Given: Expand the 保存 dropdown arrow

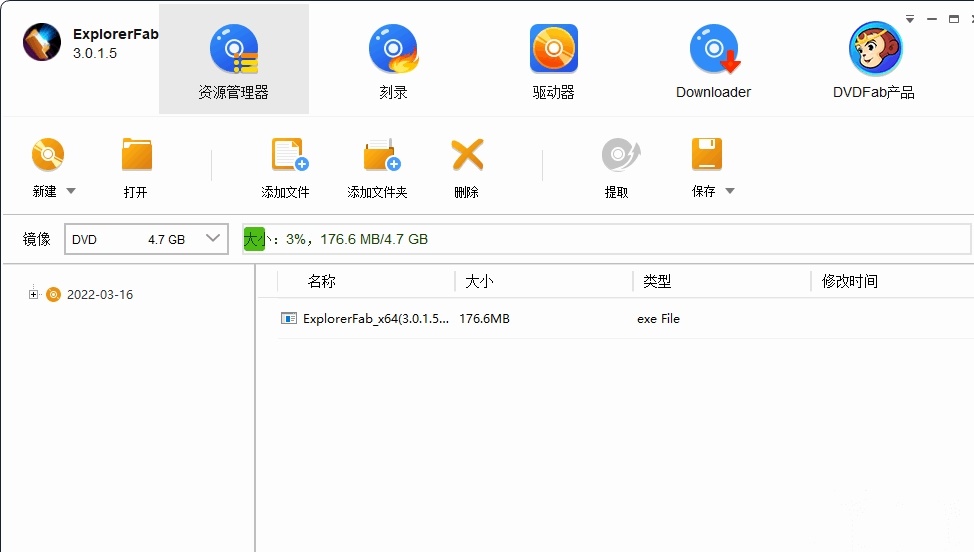Looking at the screenshot, I should 730,191.
